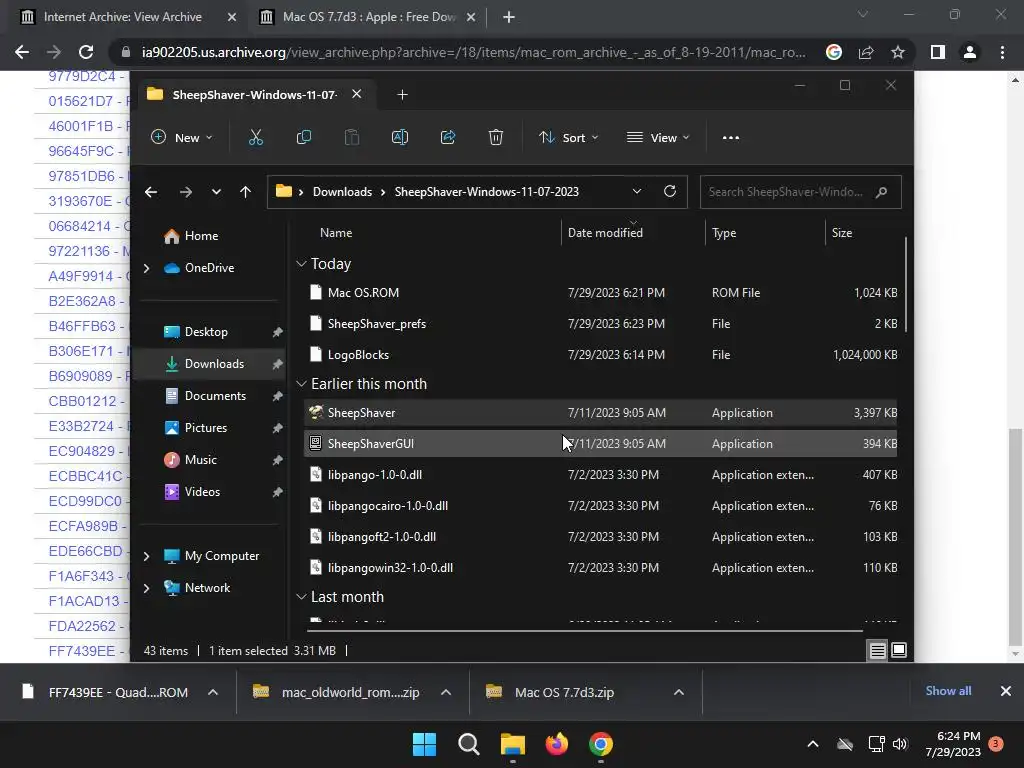Open the Chrome profile icon
The image size is (1024, 768).
point(970,52)
